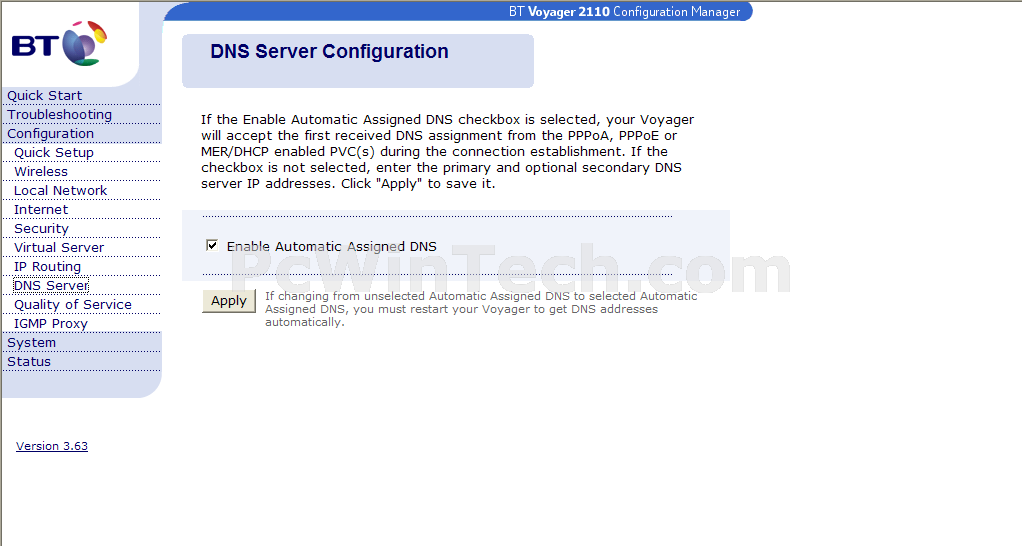Click the BT logo

59,43
